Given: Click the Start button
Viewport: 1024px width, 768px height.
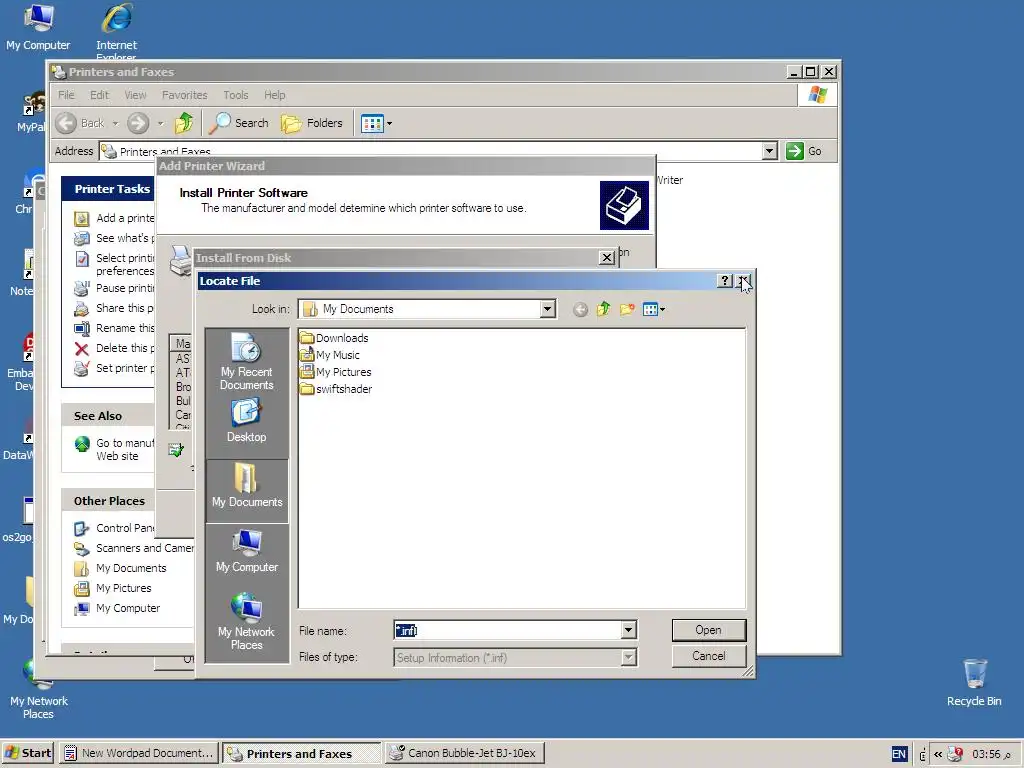Looking at the screenshot, I should tap(27, 753).
